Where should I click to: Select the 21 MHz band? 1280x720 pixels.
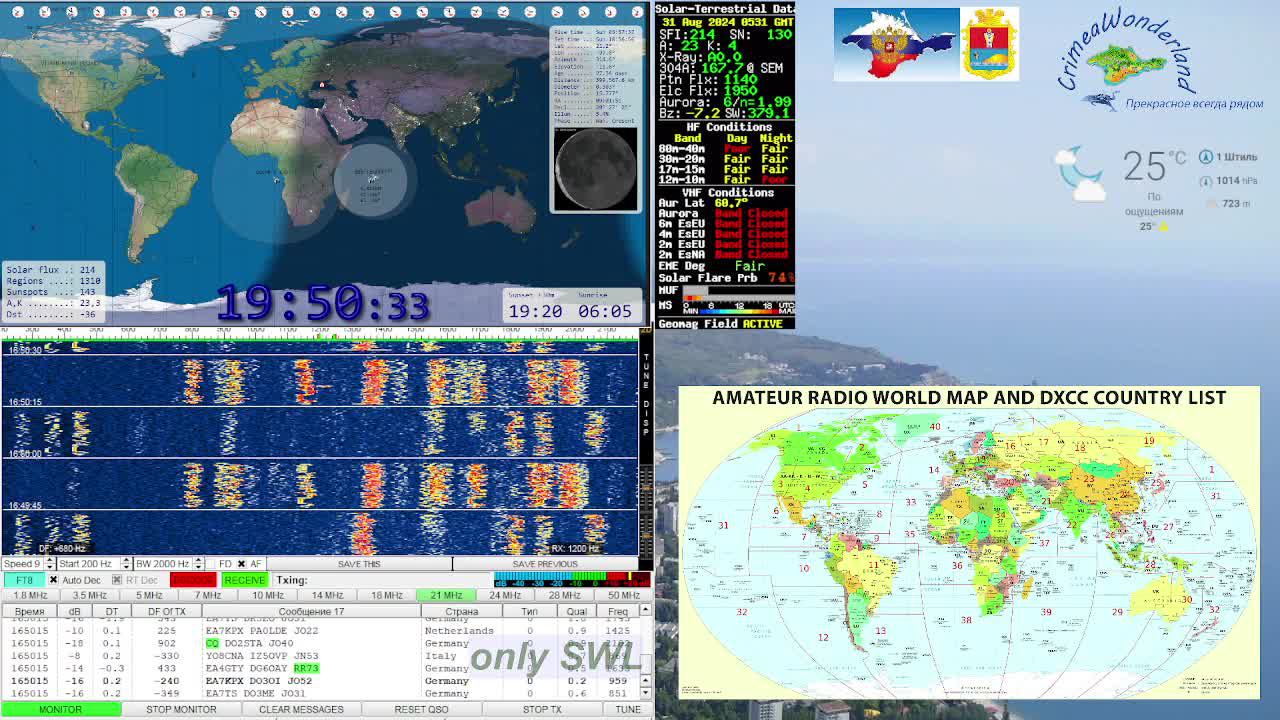coord(446,595)
